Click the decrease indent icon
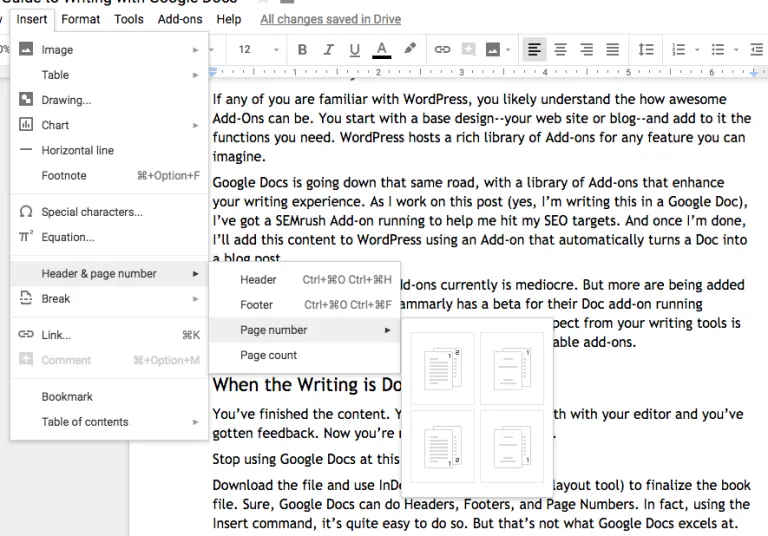 point(757,49)
